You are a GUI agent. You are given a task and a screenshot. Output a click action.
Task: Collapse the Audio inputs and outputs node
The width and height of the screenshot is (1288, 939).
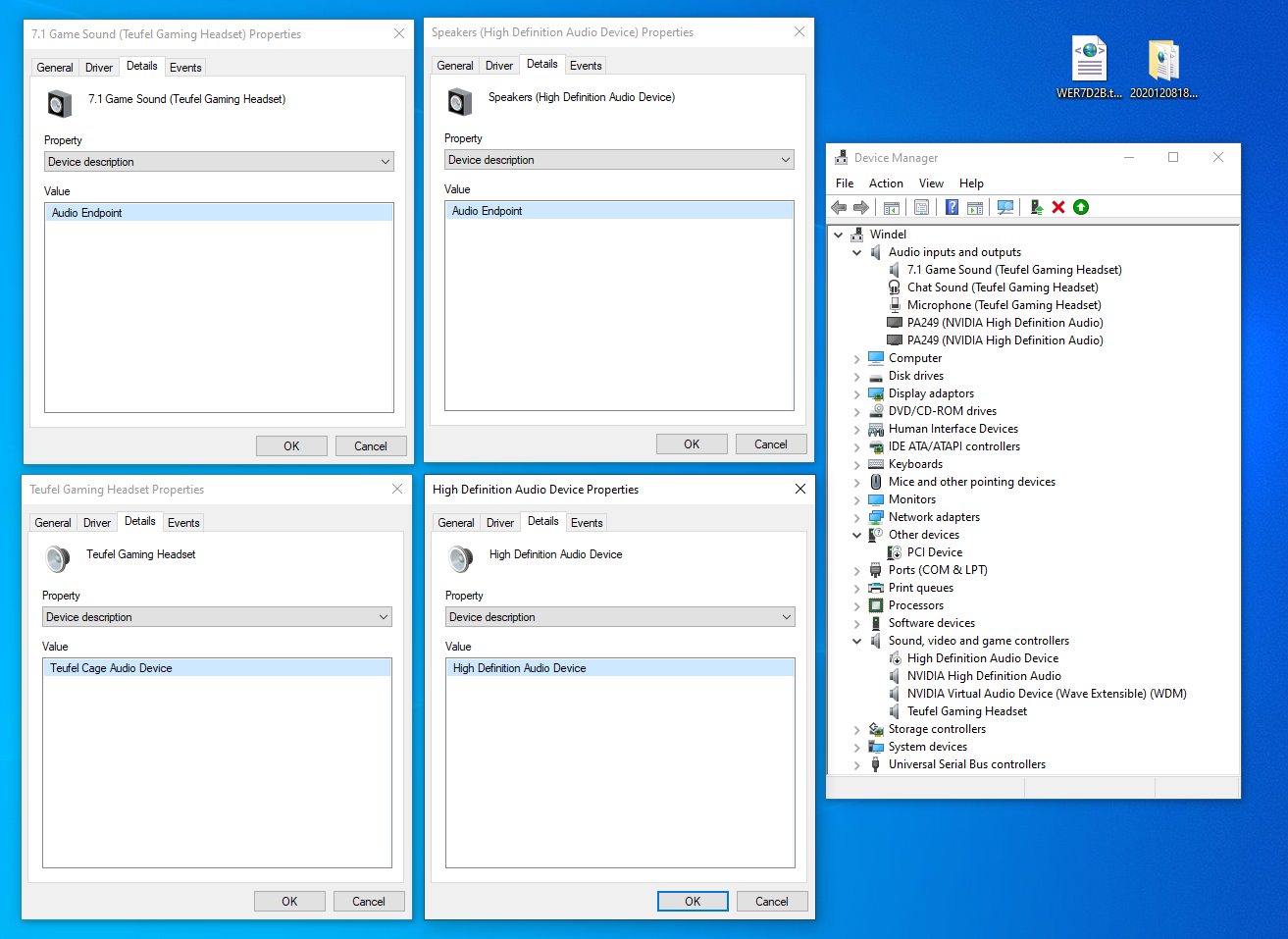coord(856,252)
